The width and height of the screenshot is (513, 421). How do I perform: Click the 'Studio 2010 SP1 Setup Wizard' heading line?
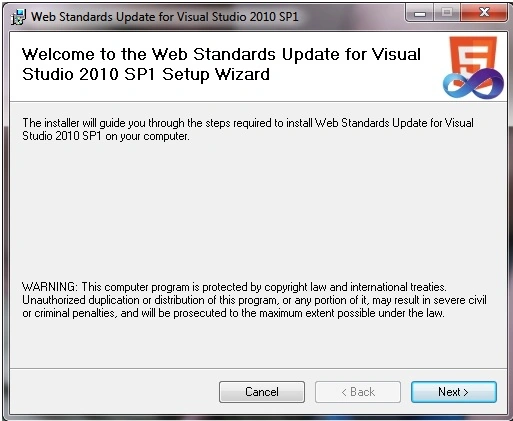click(x=146, y=74)
